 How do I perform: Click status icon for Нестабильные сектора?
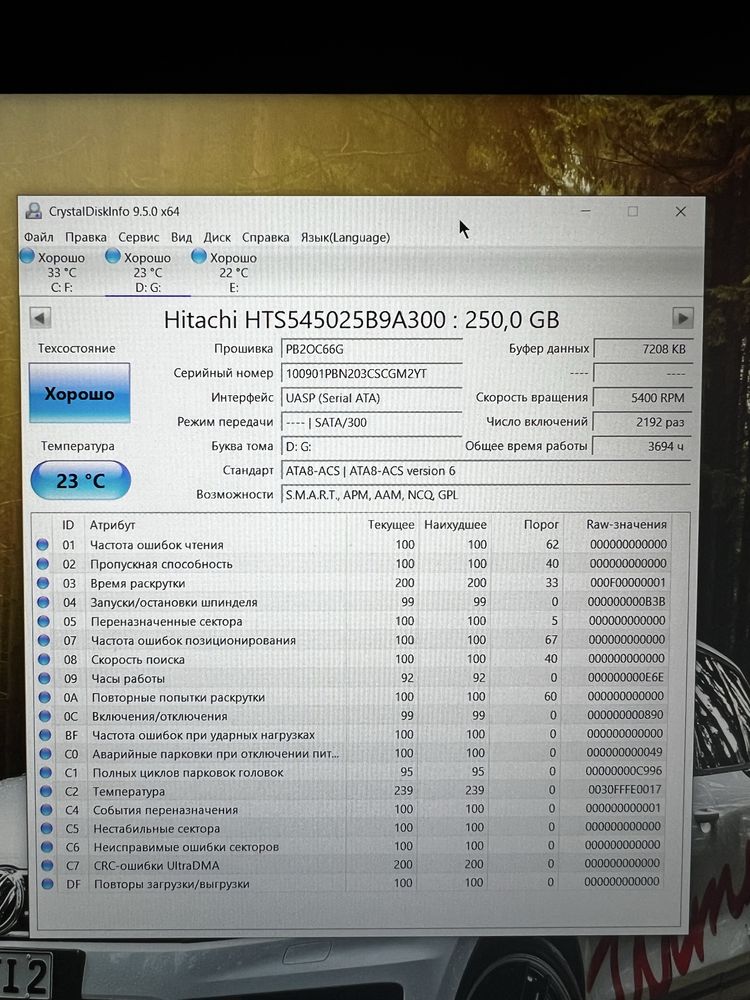(x=46, y=828)
